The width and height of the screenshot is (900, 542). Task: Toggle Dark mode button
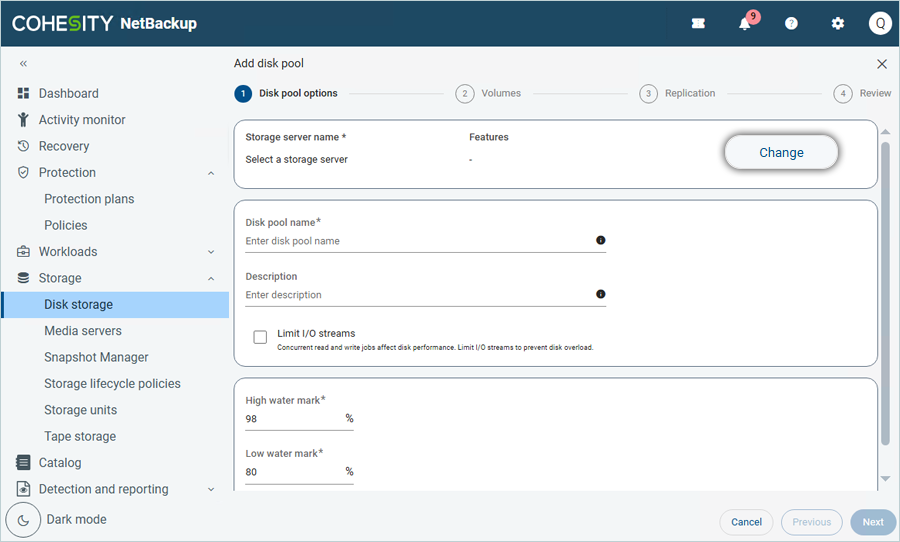click(x=24, y=520)
